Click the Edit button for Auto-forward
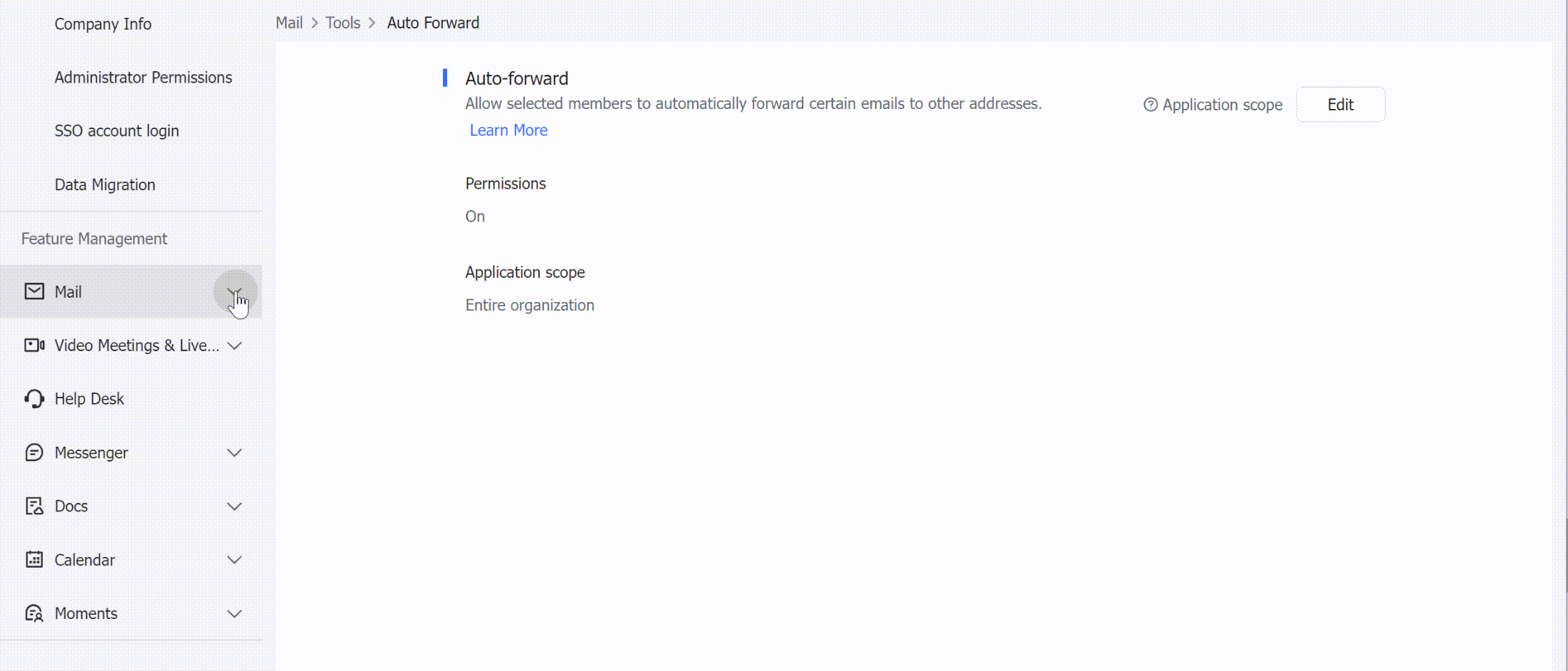 1340,104
